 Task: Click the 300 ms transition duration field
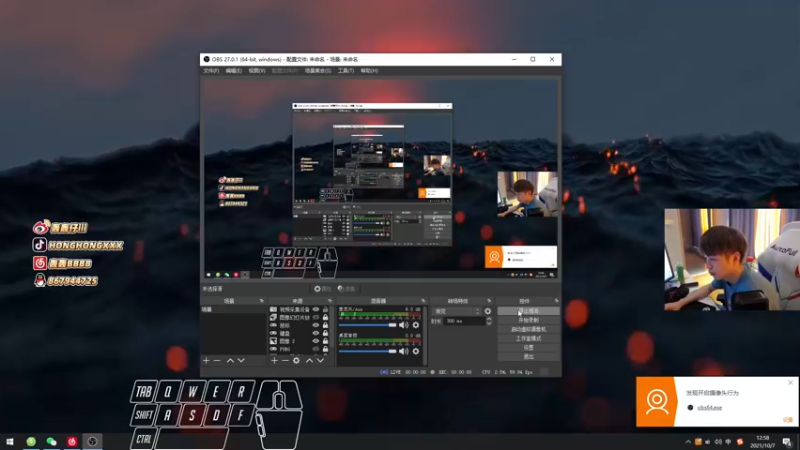click(x=465, y=321)
